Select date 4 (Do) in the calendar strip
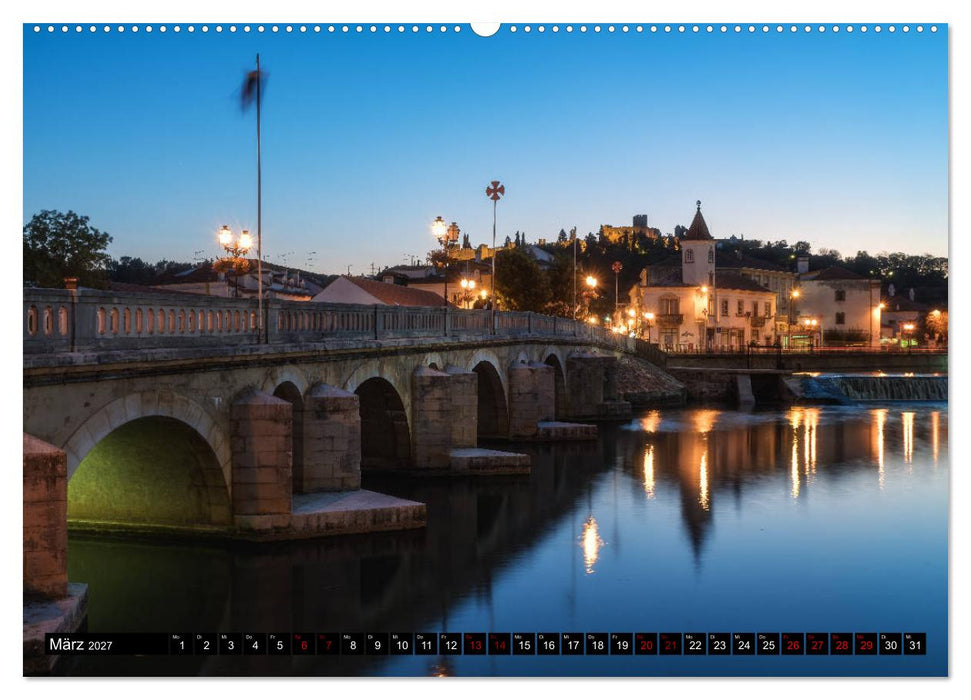 [x=255, y=644]
